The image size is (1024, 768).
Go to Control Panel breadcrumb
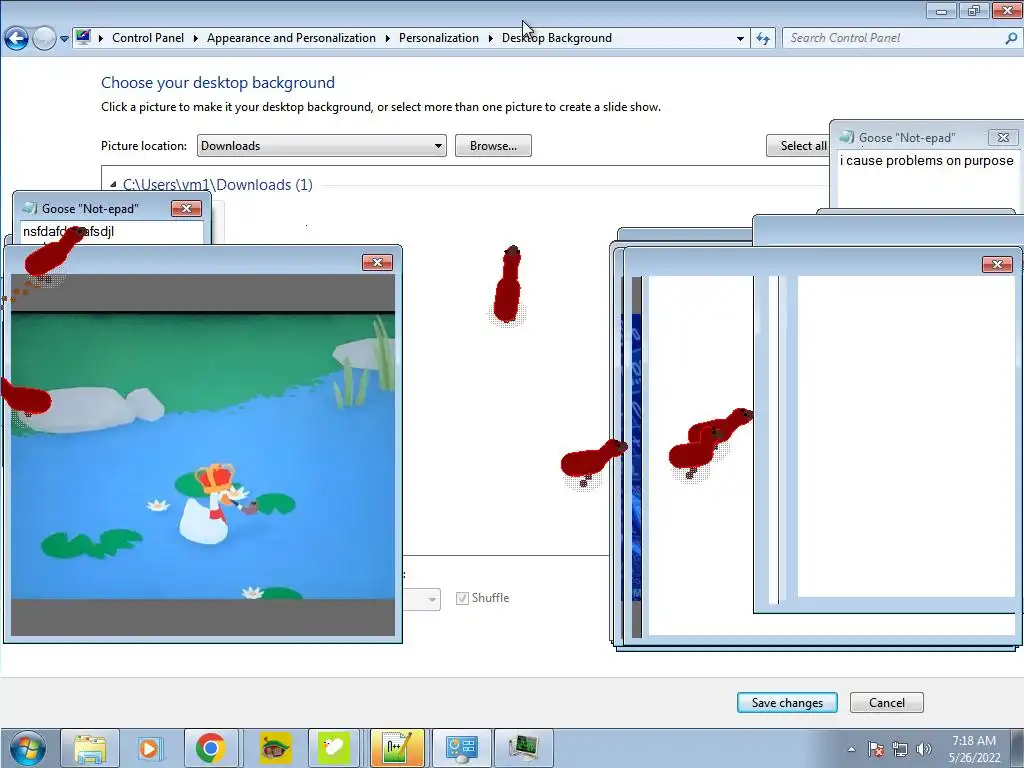point(148,38)
